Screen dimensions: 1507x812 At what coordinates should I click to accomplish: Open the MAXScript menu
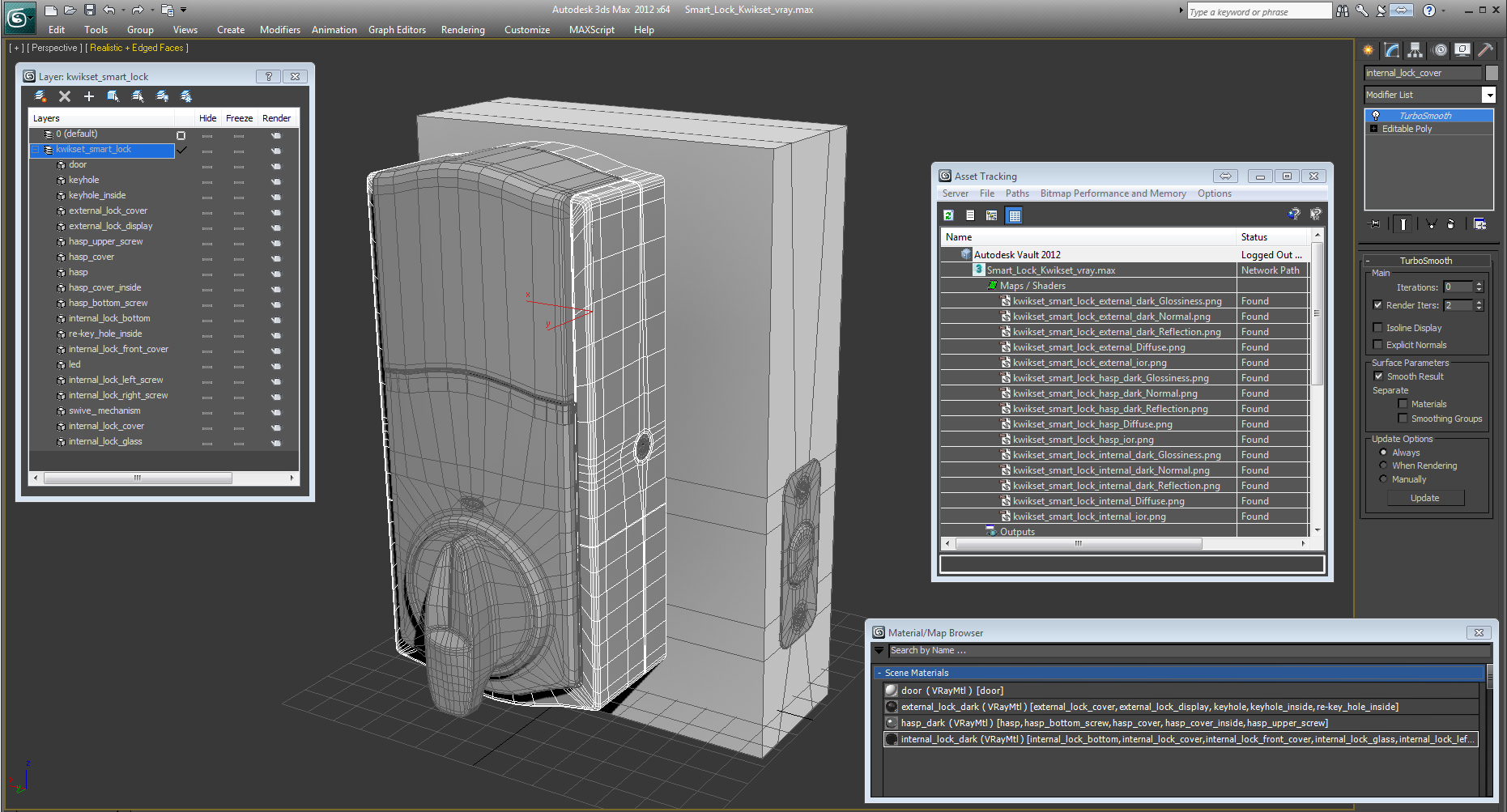click(x=592, y=30)
